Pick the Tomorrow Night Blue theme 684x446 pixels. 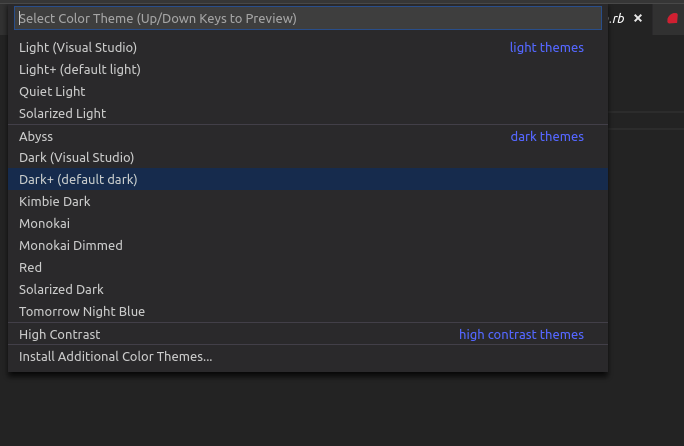pyautogui.click(x=82, y=311)
